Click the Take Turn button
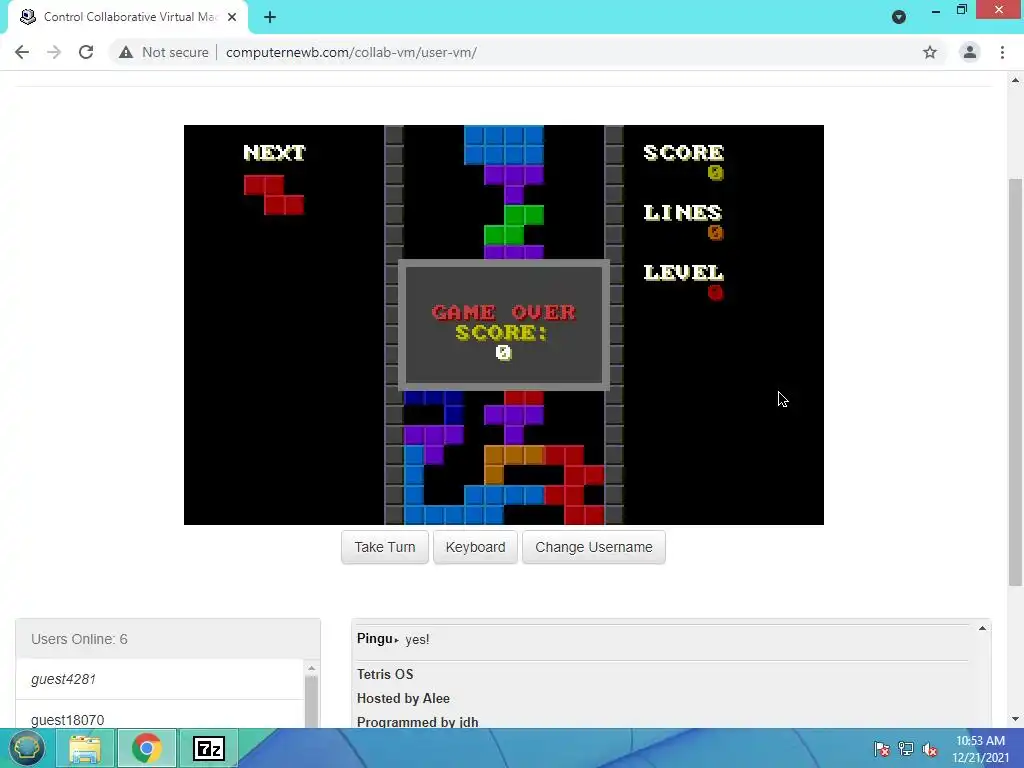 [x=385, y=547]
